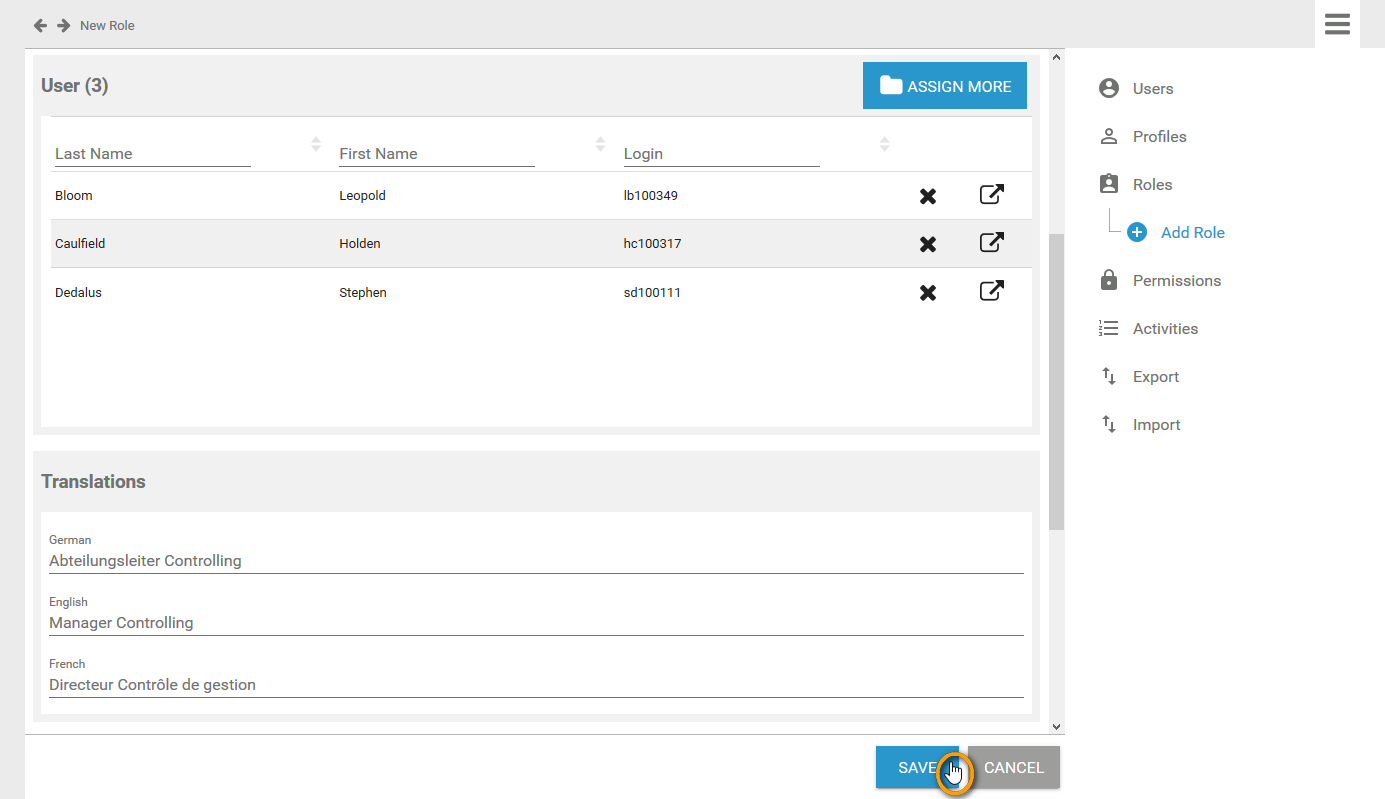Open the hamburger menu at top right

point(1337,24)
